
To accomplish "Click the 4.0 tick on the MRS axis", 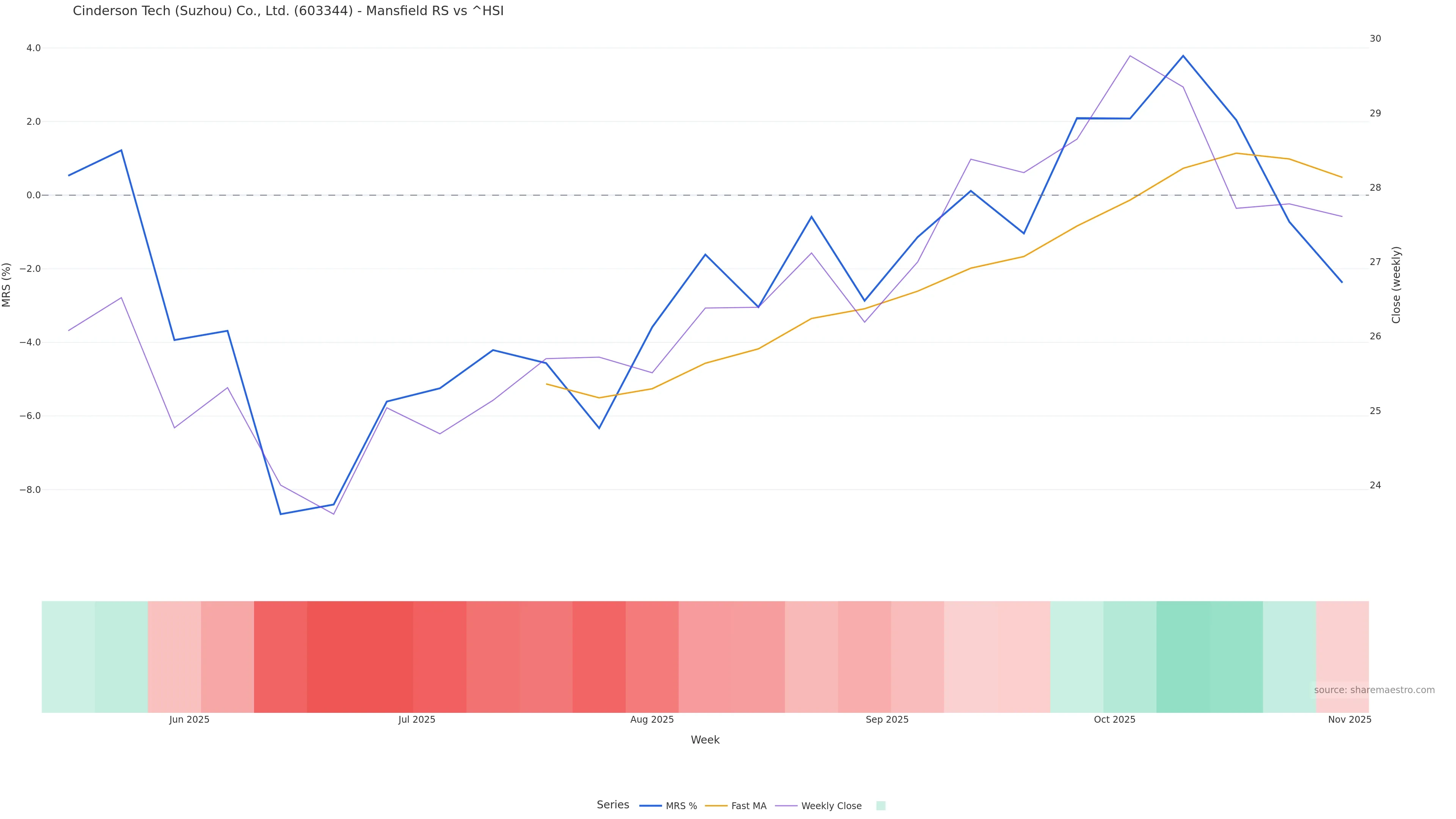I will click(x=33, y=48).
